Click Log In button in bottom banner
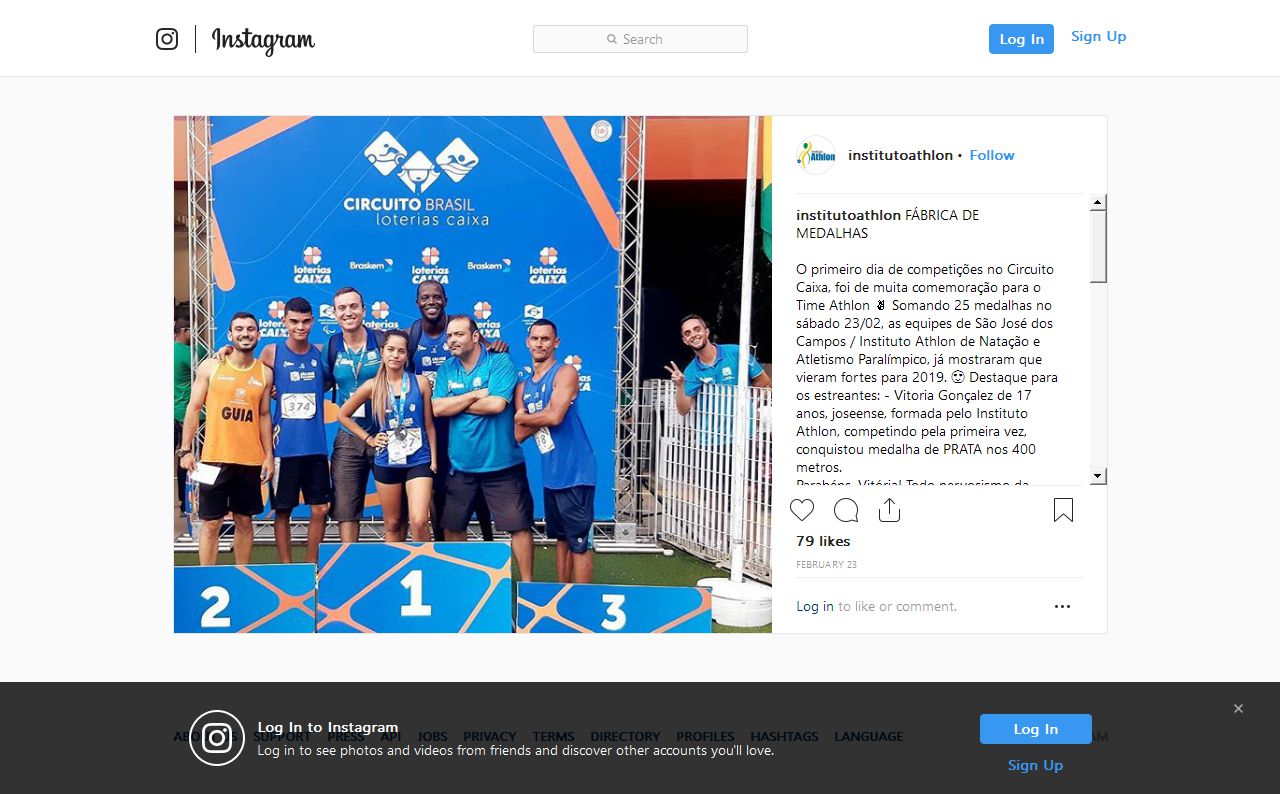 tap(1036, 729)
